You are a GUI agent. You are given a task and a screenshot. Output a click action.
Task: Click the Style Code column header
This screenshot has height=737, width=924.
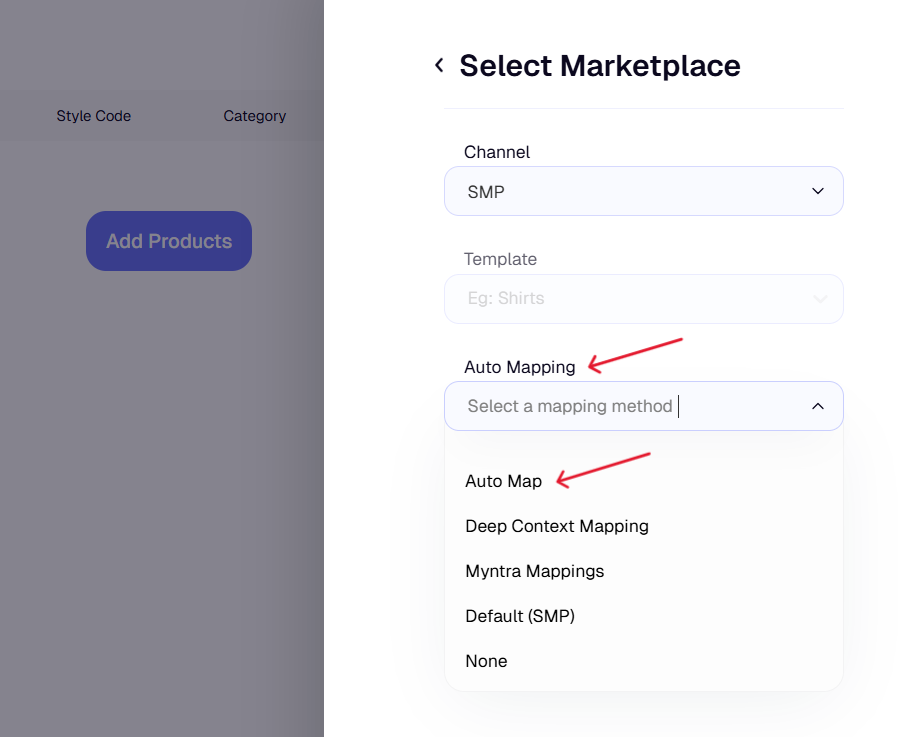[94, 116]
